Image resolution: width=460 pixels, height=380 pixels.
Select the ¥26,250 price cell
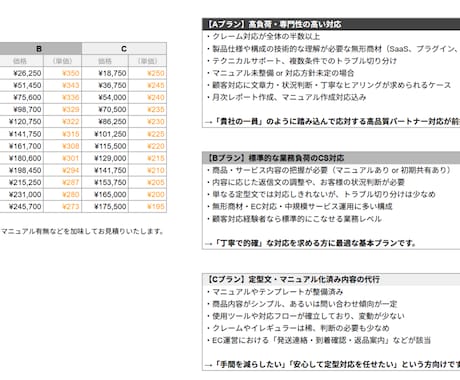tap(22, 73)
